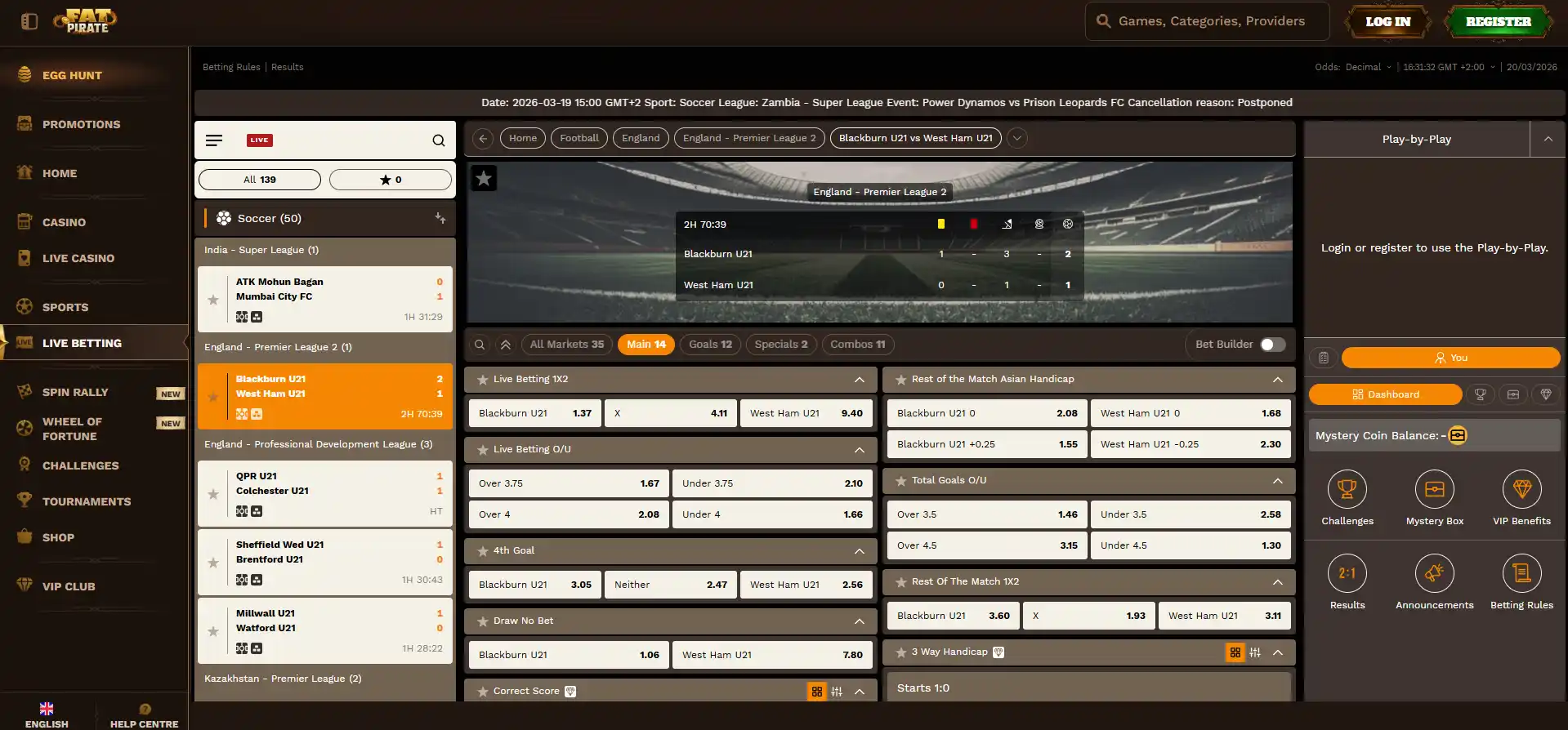This screenshot has width=1568, height=730.
Task: Collapse the Live Betting O/U market
Action: point(860,450)
